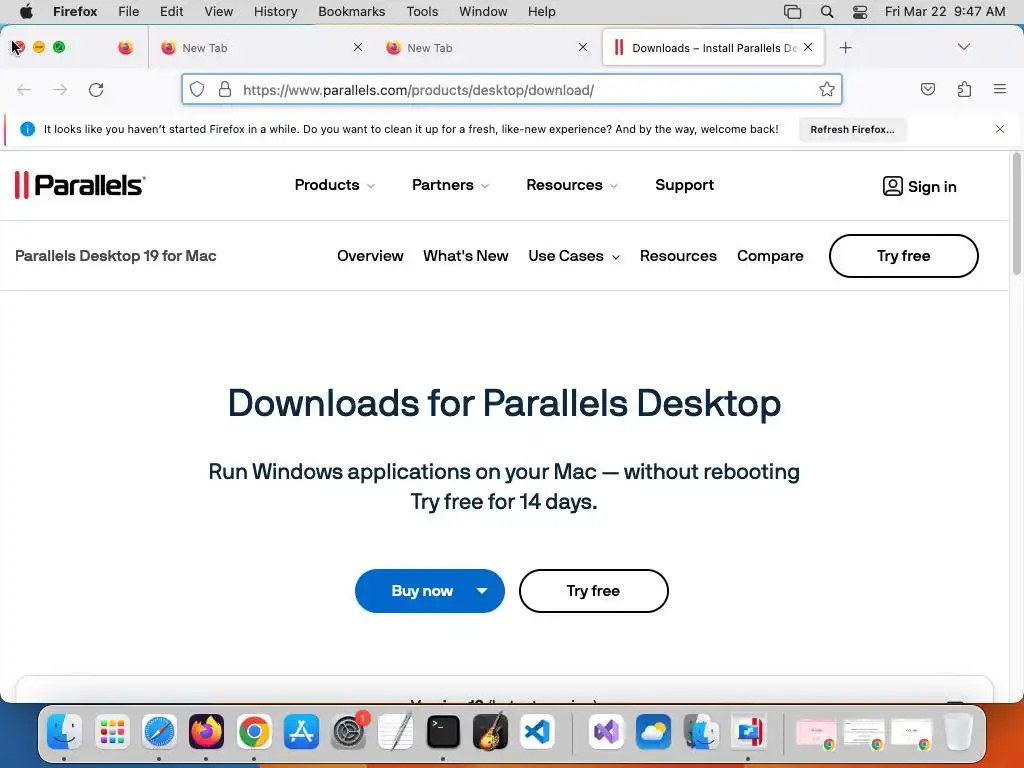
Task: Open the Firefox hamburger application menu
Action: click(x=1000, y=89)
